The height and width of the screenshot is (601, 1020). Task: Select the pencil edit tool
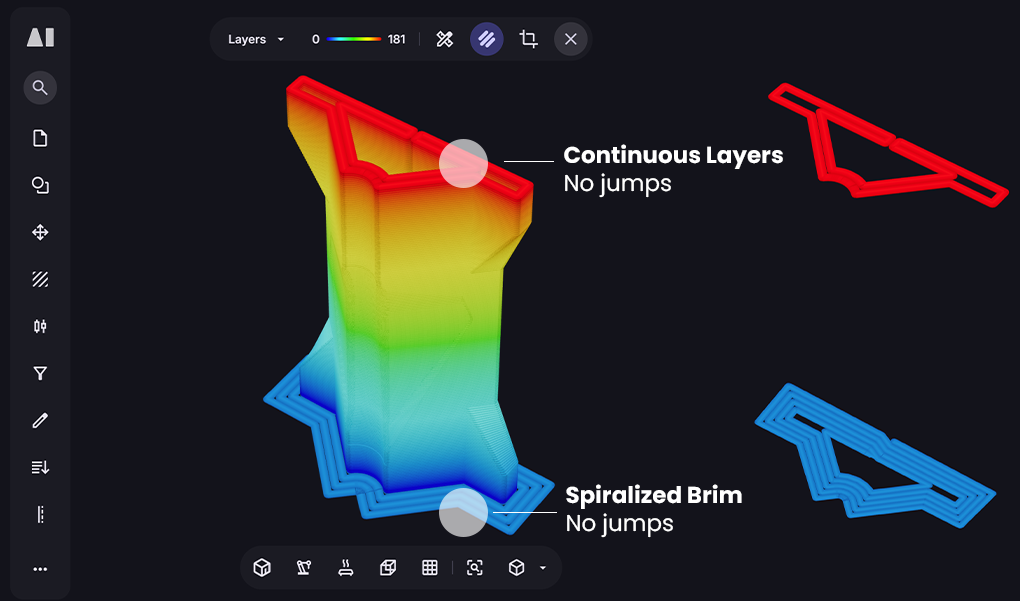coord(40,420)
